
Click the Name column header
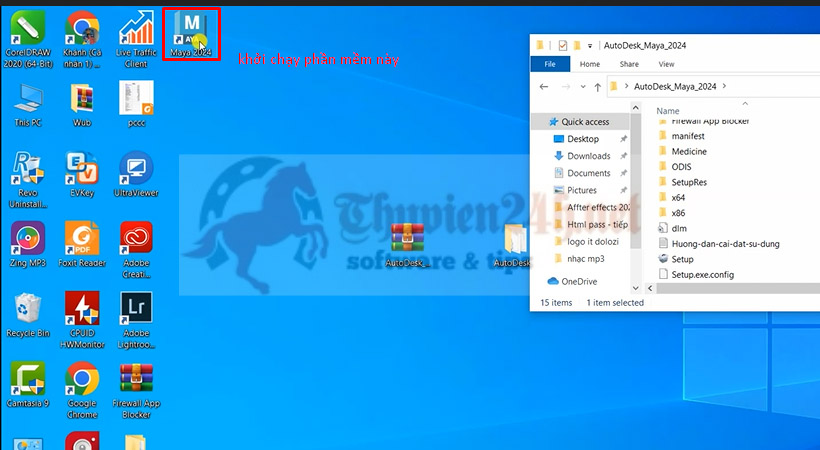(x=668, y=111)
